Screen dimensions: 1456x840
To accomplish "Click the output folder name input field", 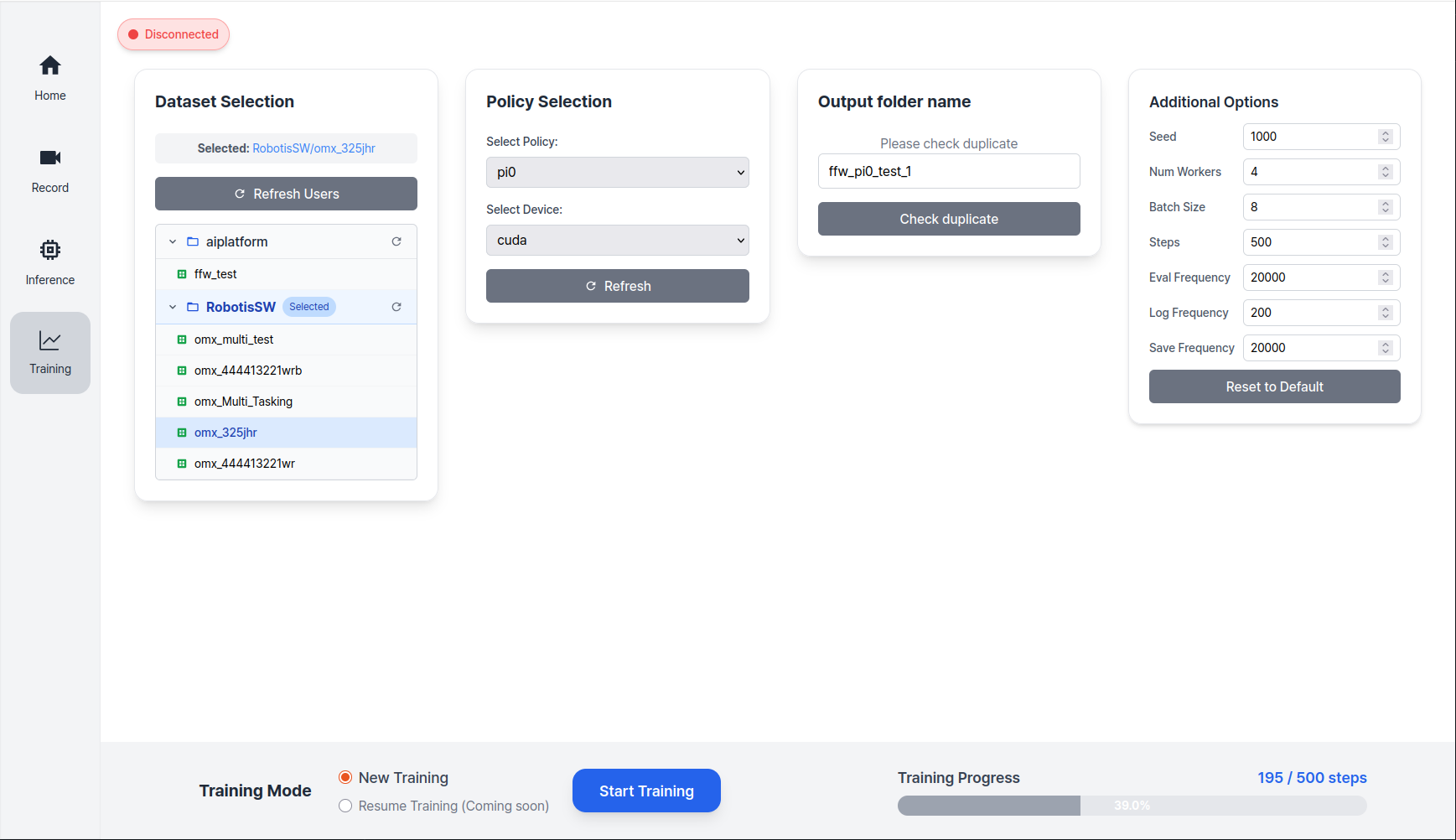I will (x=948, y=171).
